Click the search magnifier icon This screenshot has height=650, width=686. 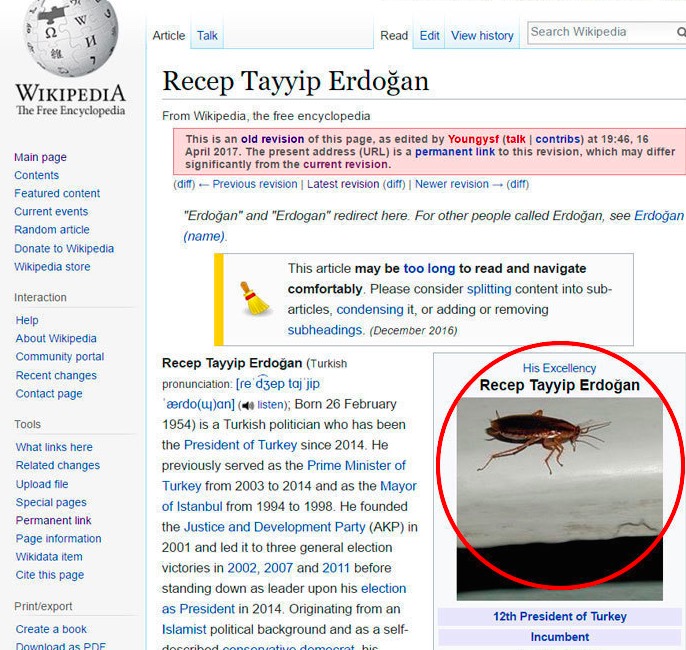(x=681, y=32)
